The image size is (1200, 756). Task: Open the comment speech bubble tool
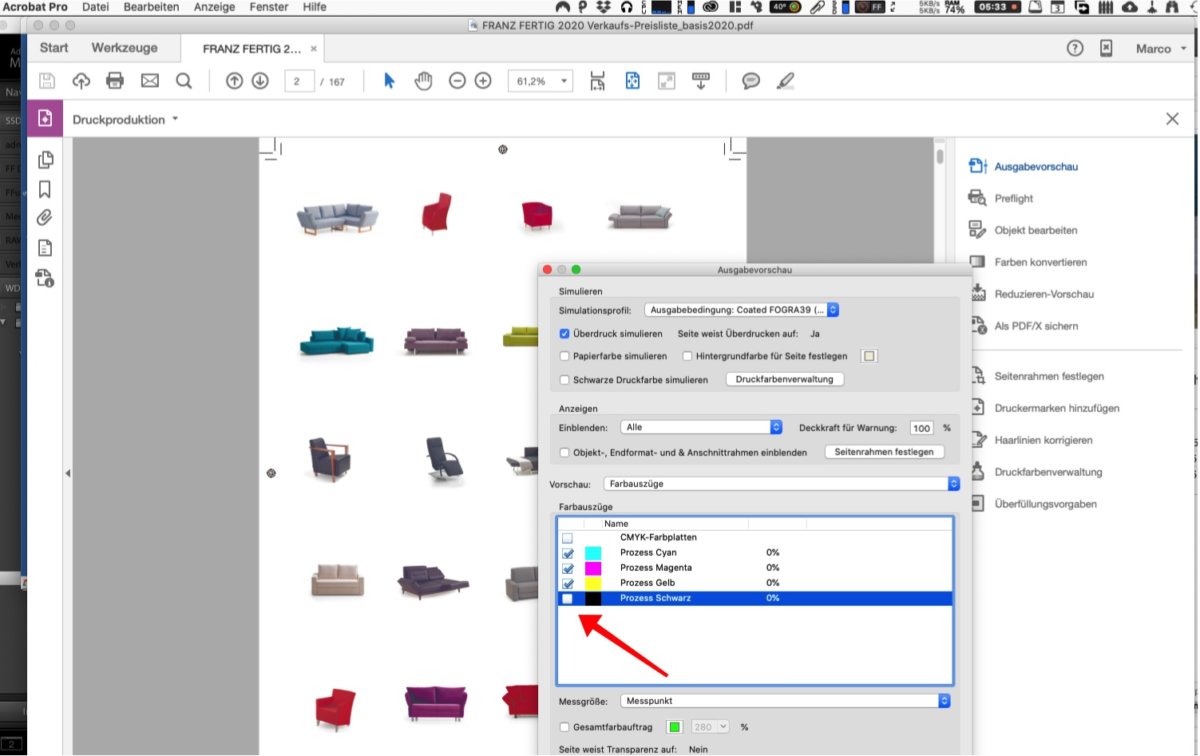point(750,81)
